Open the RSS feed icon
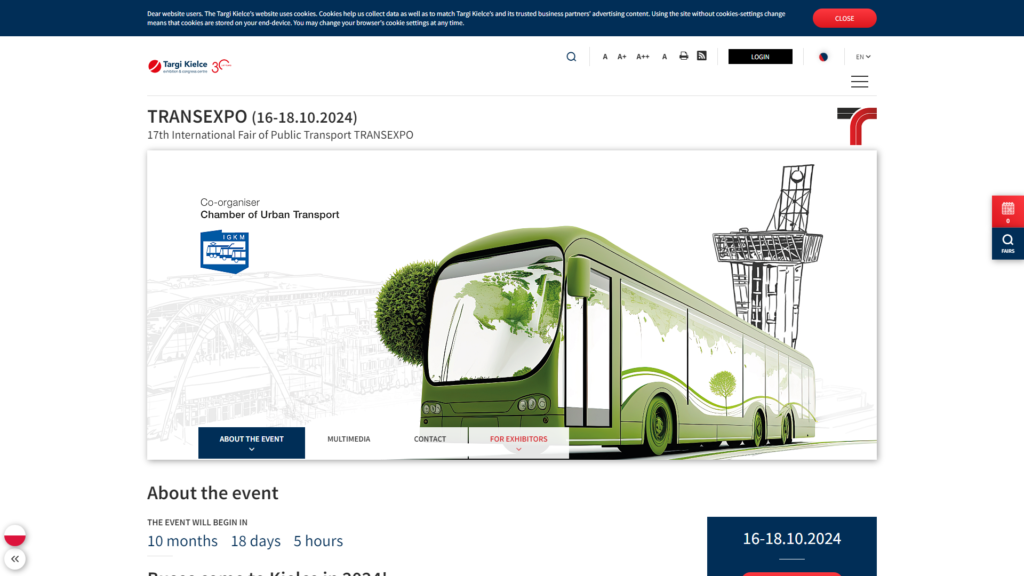 tap(701, 56)
